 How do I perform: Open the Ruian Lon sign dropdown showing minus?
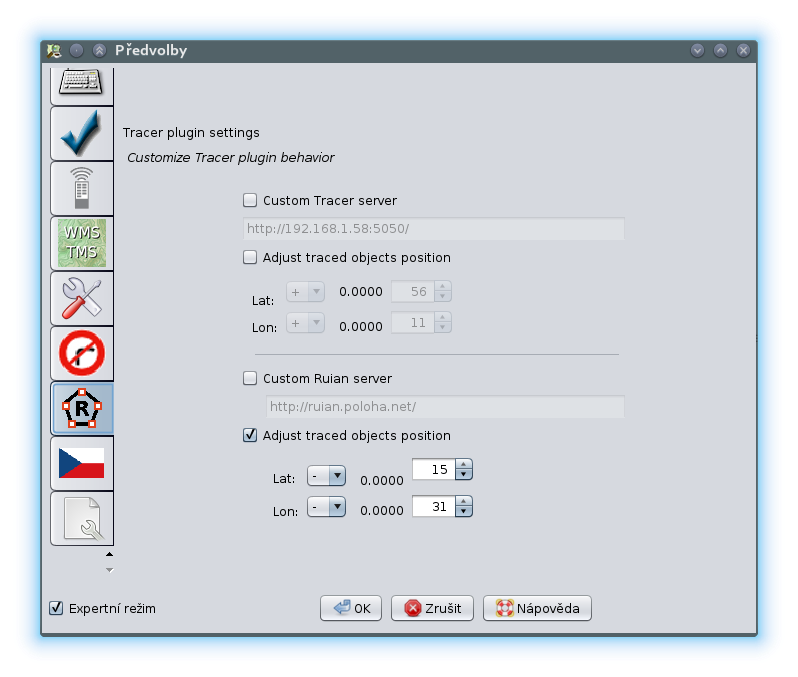pos(326,507)
